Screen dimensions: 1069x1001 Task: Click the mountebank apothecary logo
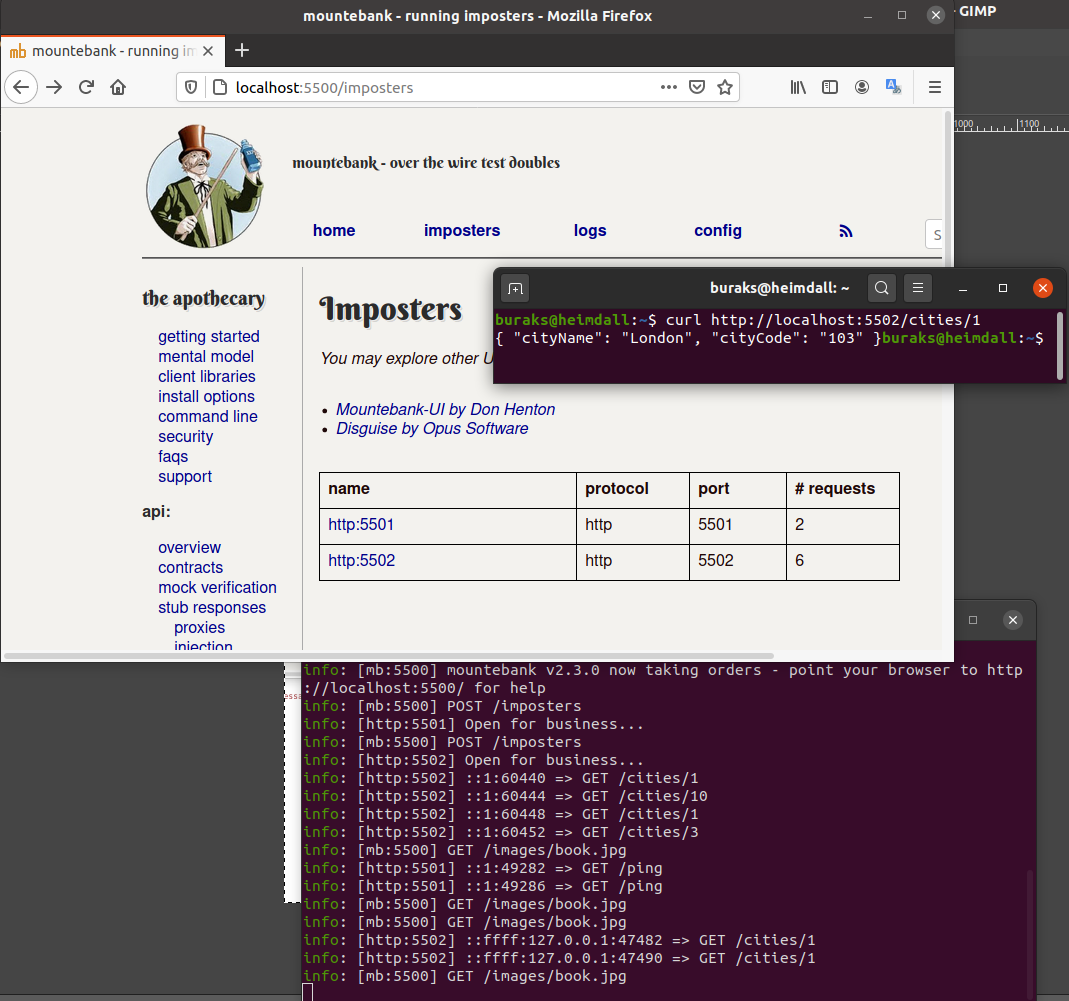(204, 185)
